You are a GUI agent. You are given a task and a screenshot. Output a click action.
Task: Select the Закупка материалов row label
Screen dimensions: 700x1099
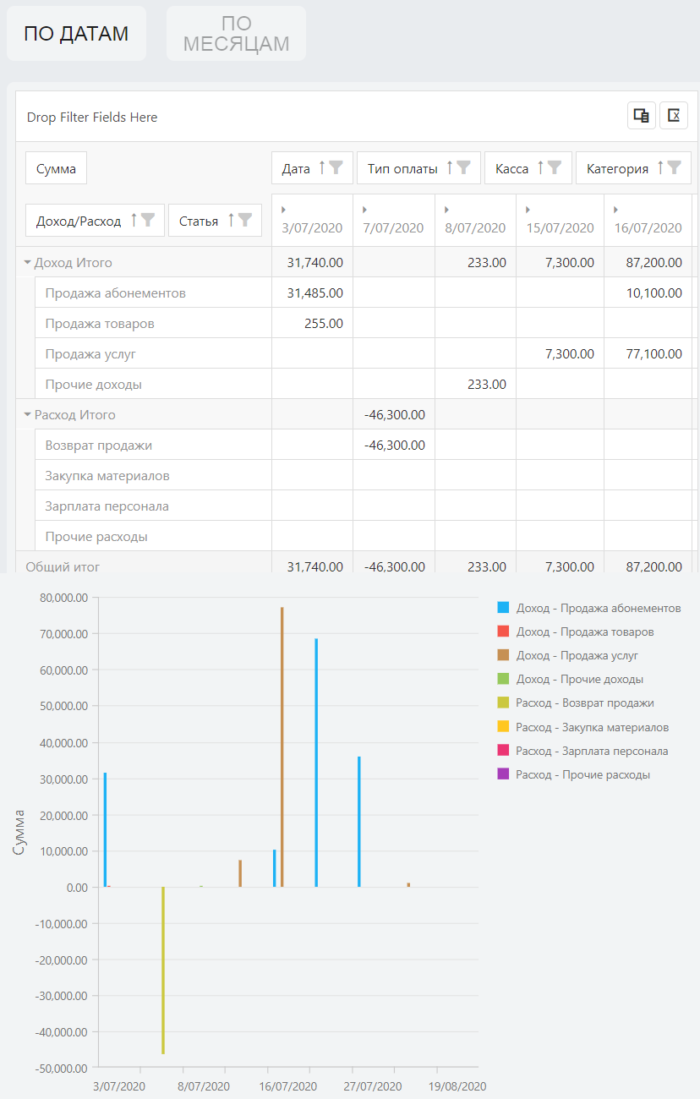click(107, 476)
